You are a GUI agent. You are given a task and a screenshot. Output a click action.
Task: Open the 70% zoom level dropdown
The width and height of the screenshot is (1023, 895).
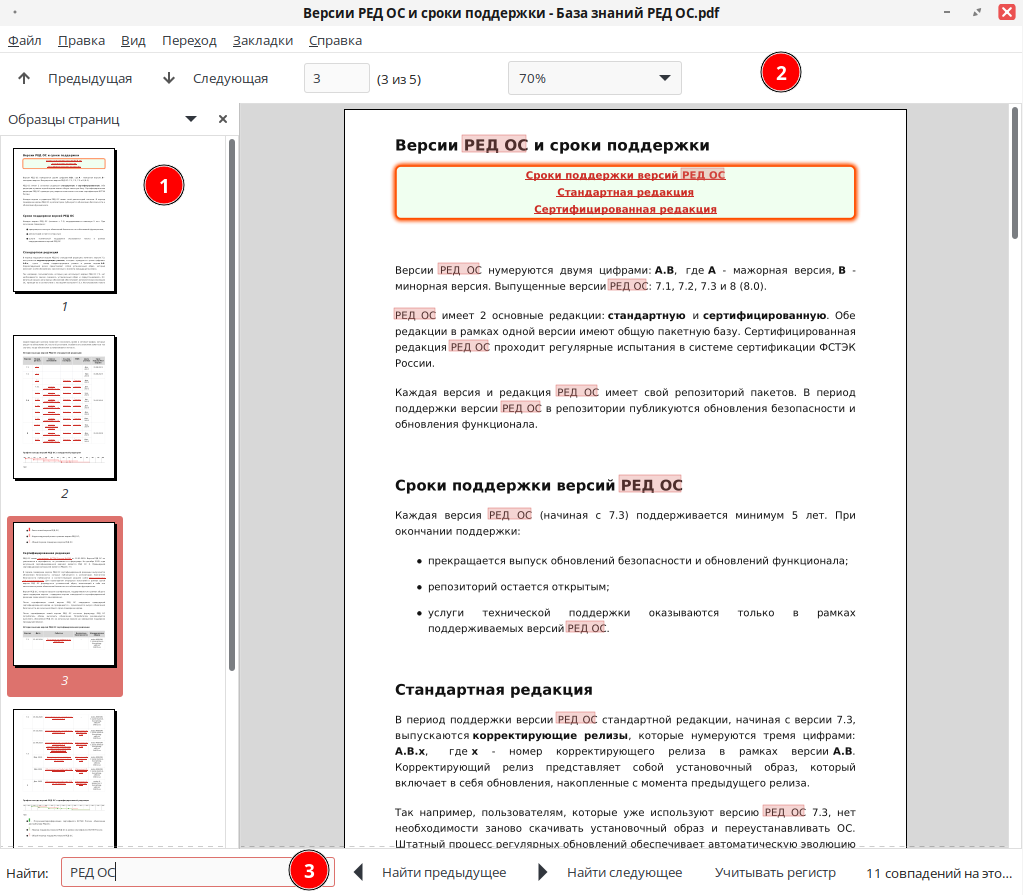click(x=594, y=78)
